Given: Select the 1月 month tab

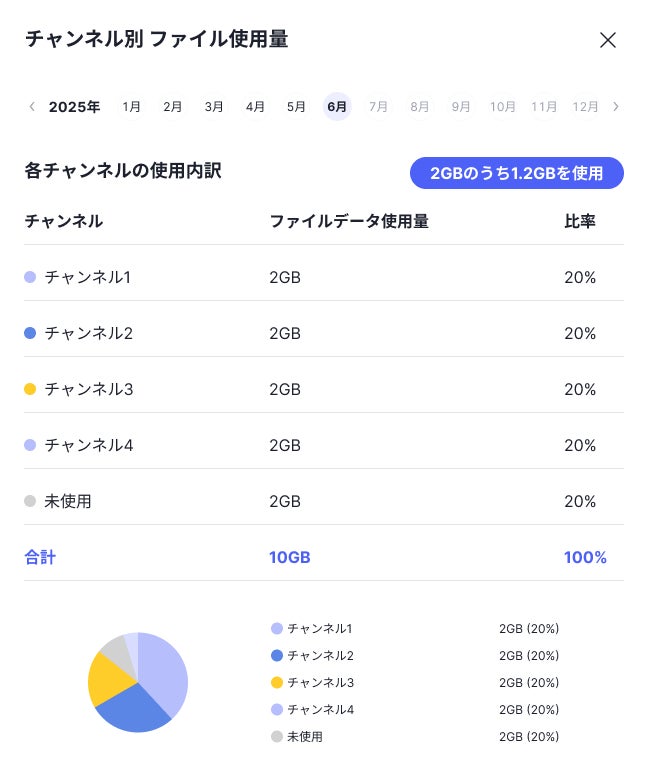Looking at the screenshot, I should pos(131,106).
